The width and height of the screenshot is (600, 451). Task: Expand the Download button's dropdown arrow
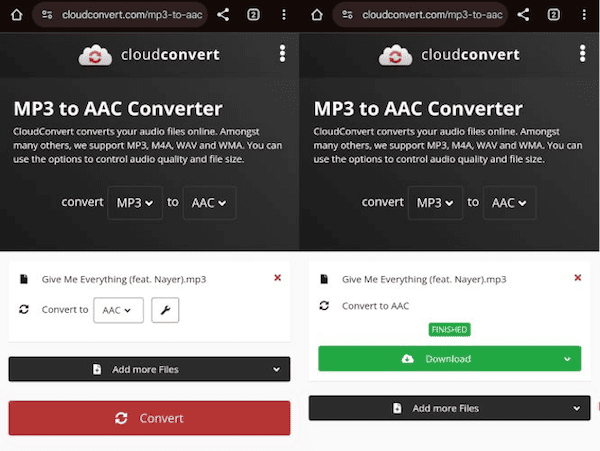coord(567,359)
